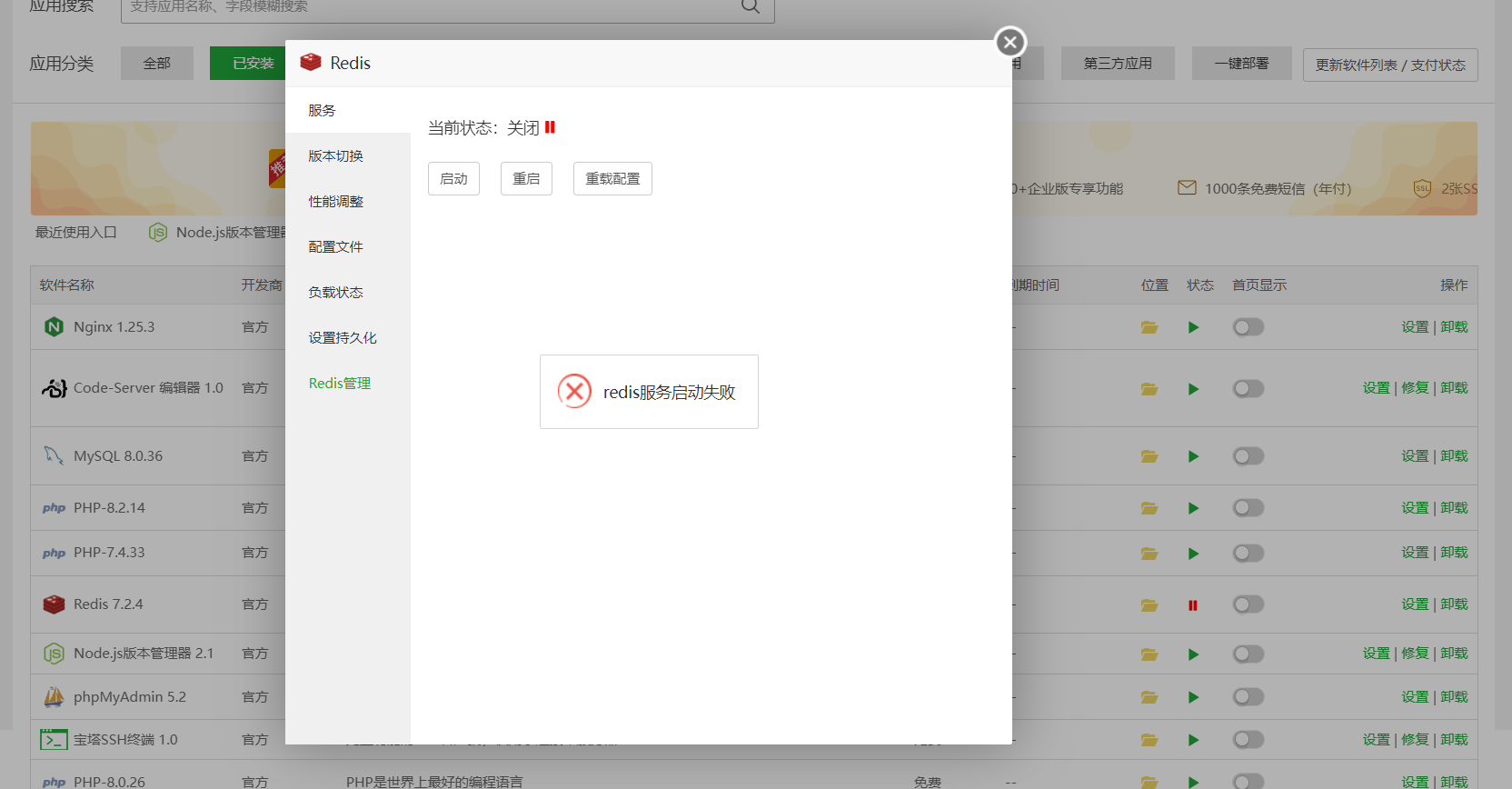Toggle homepage display for Redis 7.2.4

1248,605
